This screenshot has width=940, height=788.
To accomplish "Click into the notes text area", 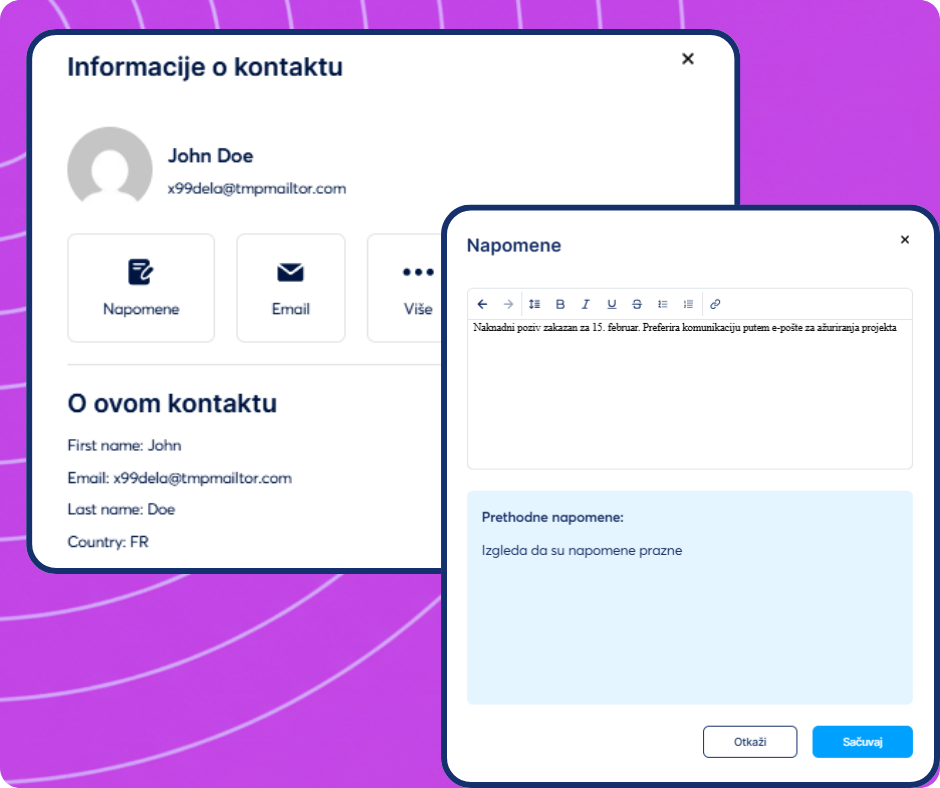I will [x=689, y=394].
